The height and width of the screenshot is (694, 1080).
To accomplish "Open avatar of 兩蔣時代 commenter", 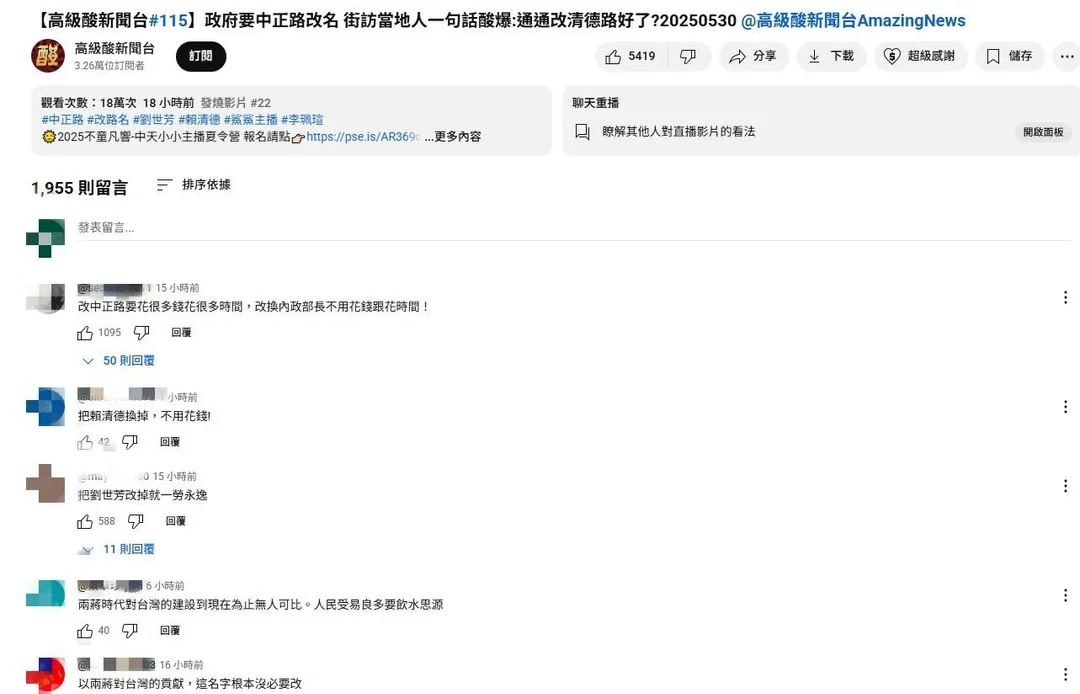I will point(45,593).
